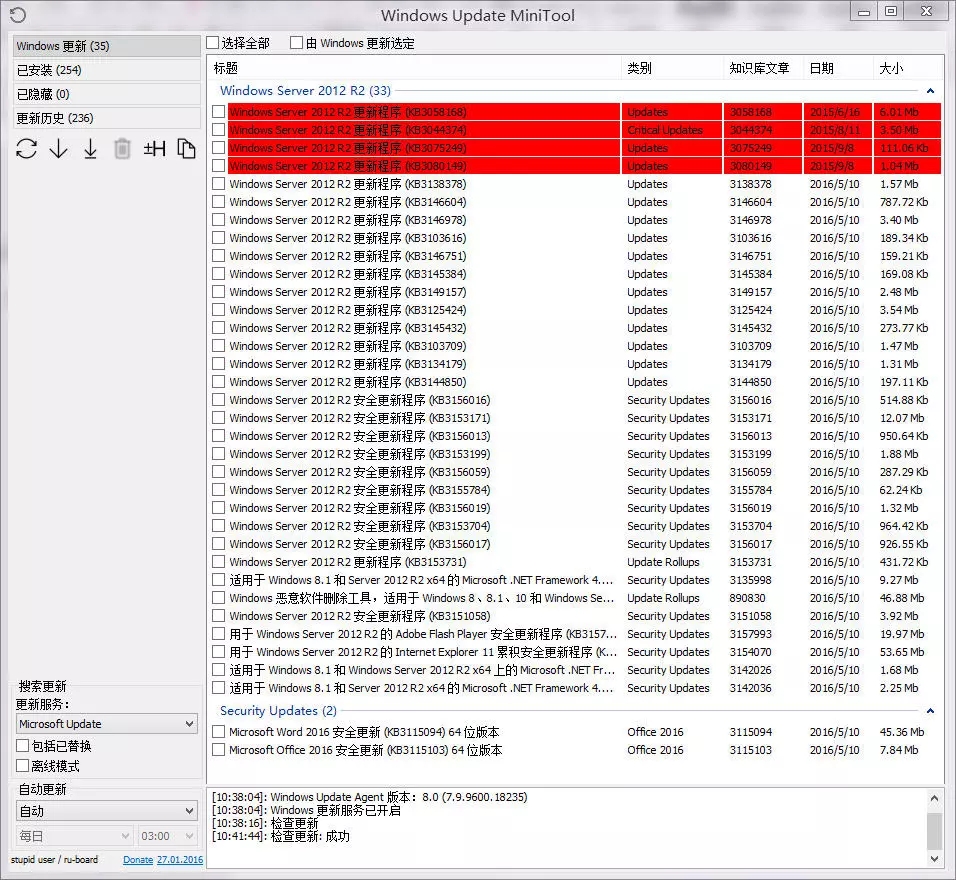956x880 pixels.
Task: Click the greyed-out trash uninstall icon
Action: [x=122, y=149]
